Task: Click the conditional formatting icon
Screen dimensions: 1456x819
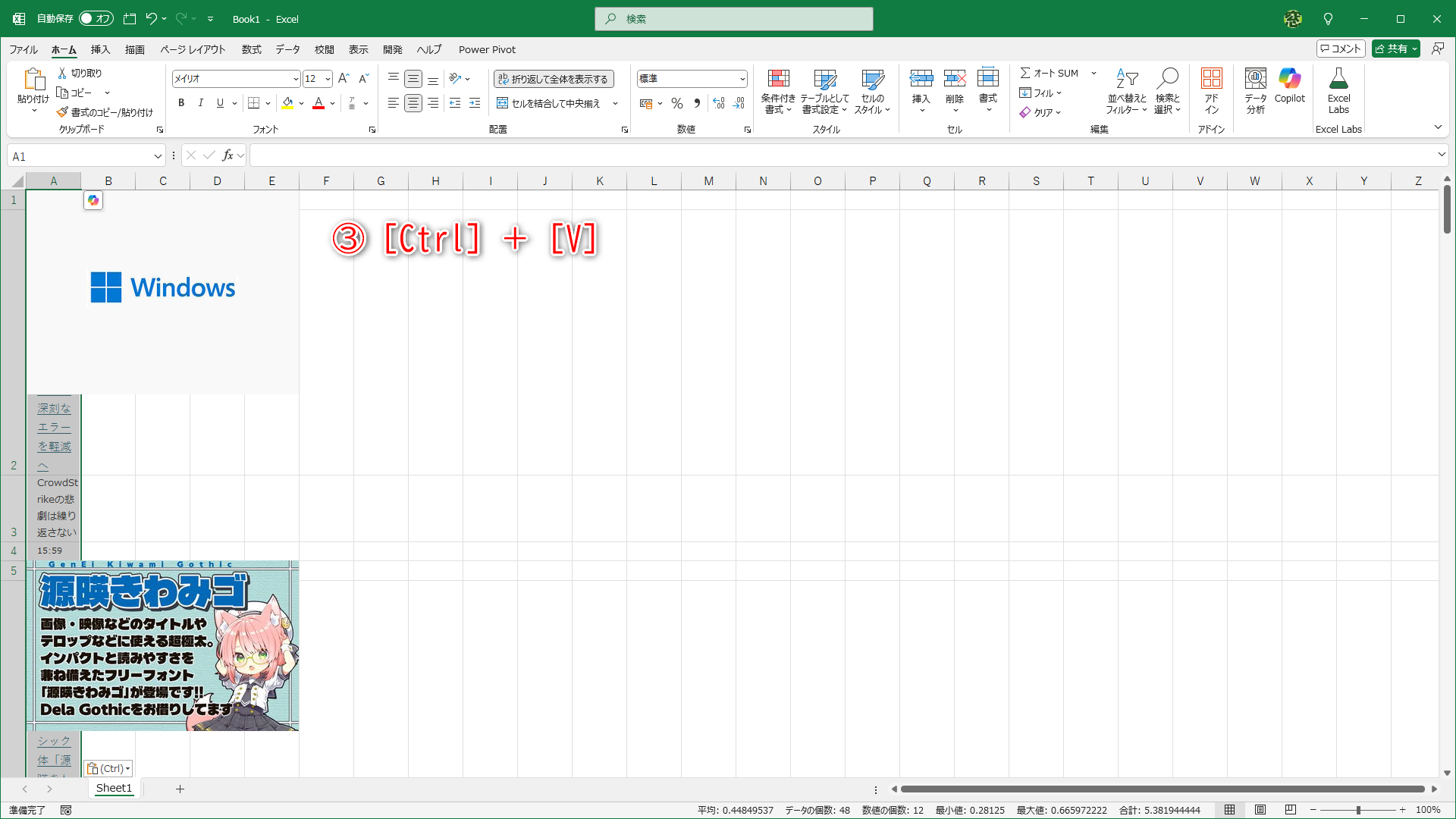Action: point(778,79)
